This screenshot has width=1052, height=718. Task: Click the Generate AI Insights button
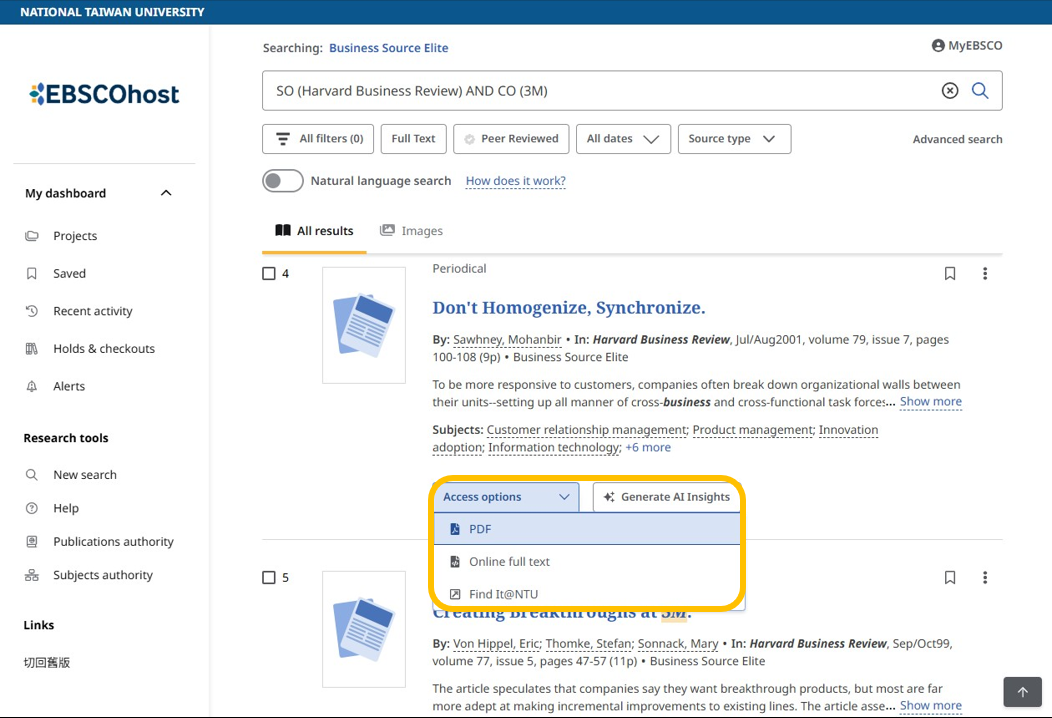(666, 497)
